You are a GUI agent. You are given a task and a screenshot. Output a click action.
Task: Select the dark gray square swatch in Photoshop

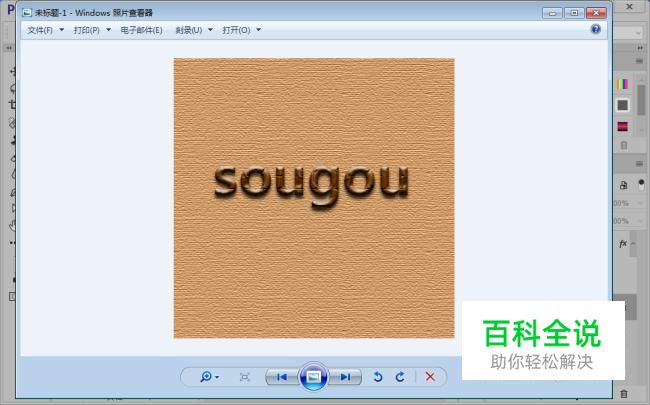click(x=623, y=105)
